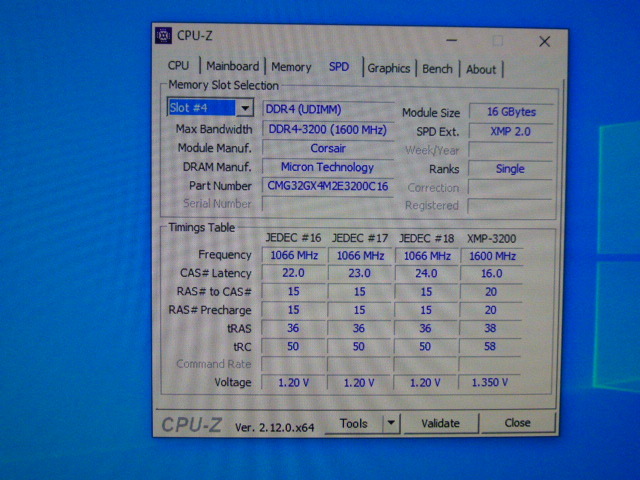
Task: Click the Corsair module manufacturer value
Action: pos(328,148)
